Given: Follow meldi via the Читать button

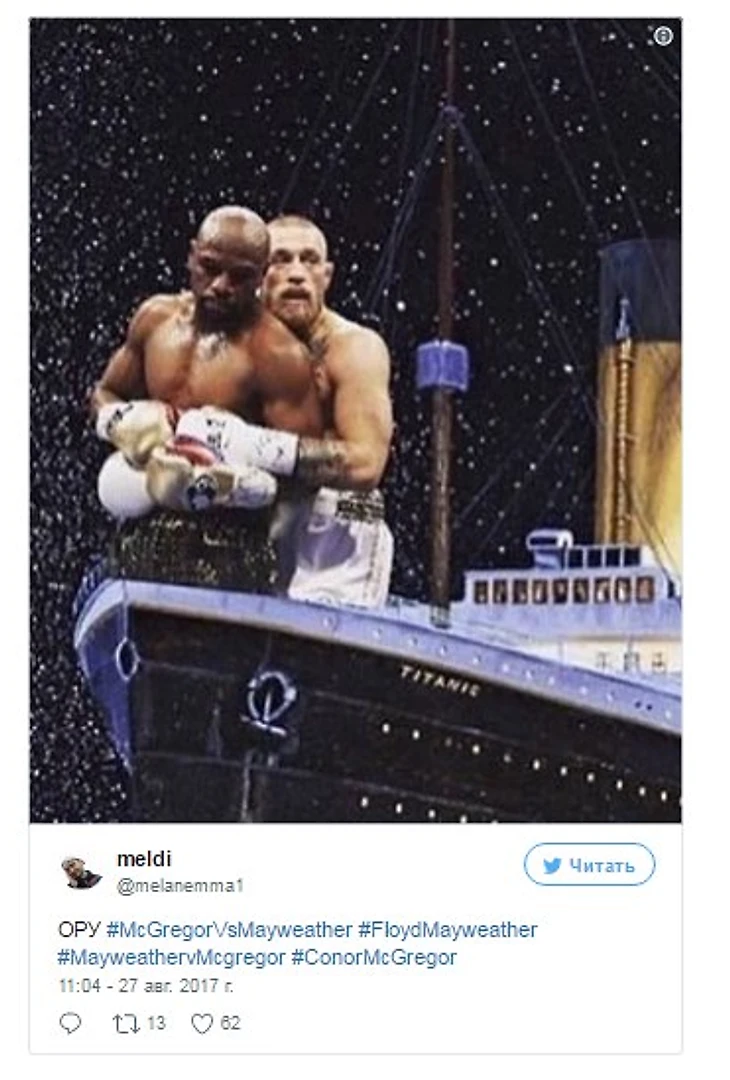Looking at the screenshot, I should [590, 864].
